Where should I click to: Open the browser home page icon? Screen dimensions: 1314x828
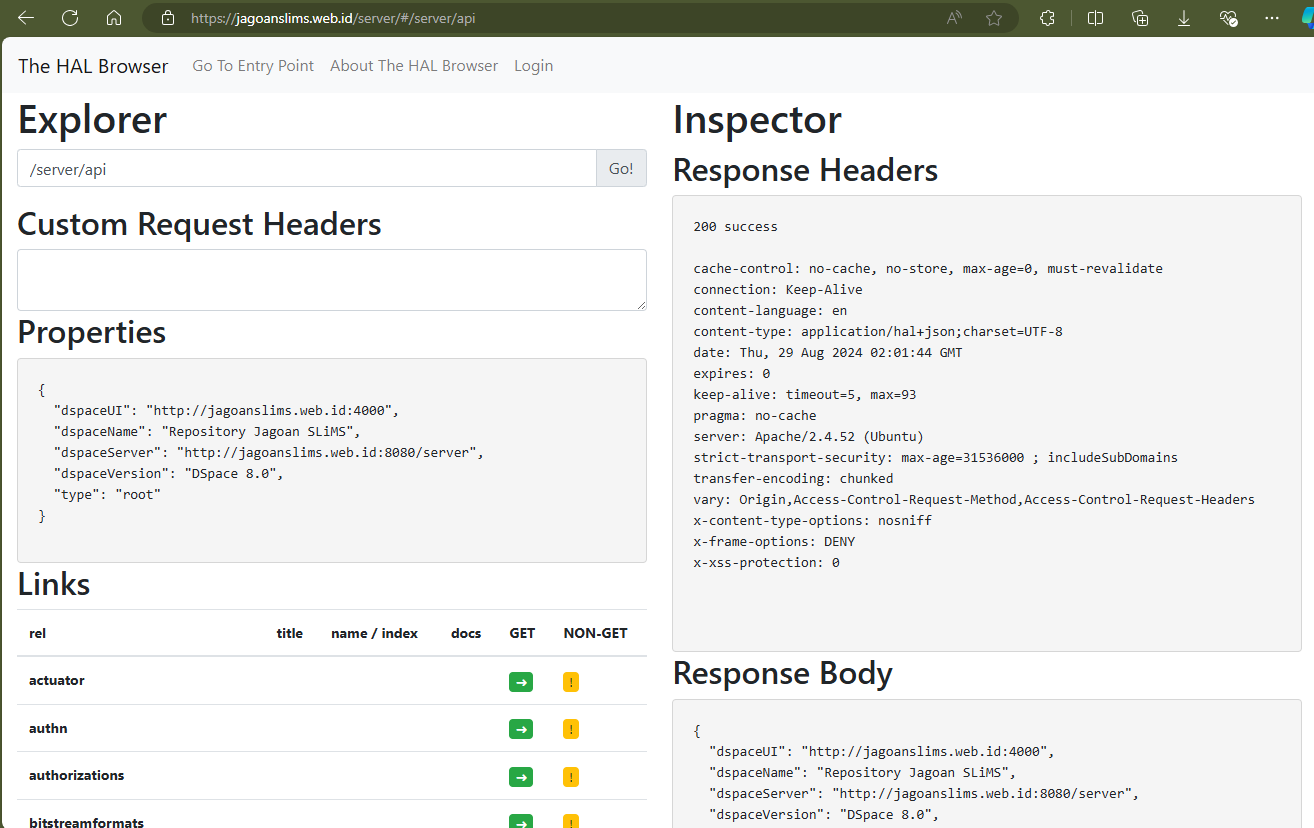coord(114,18)
